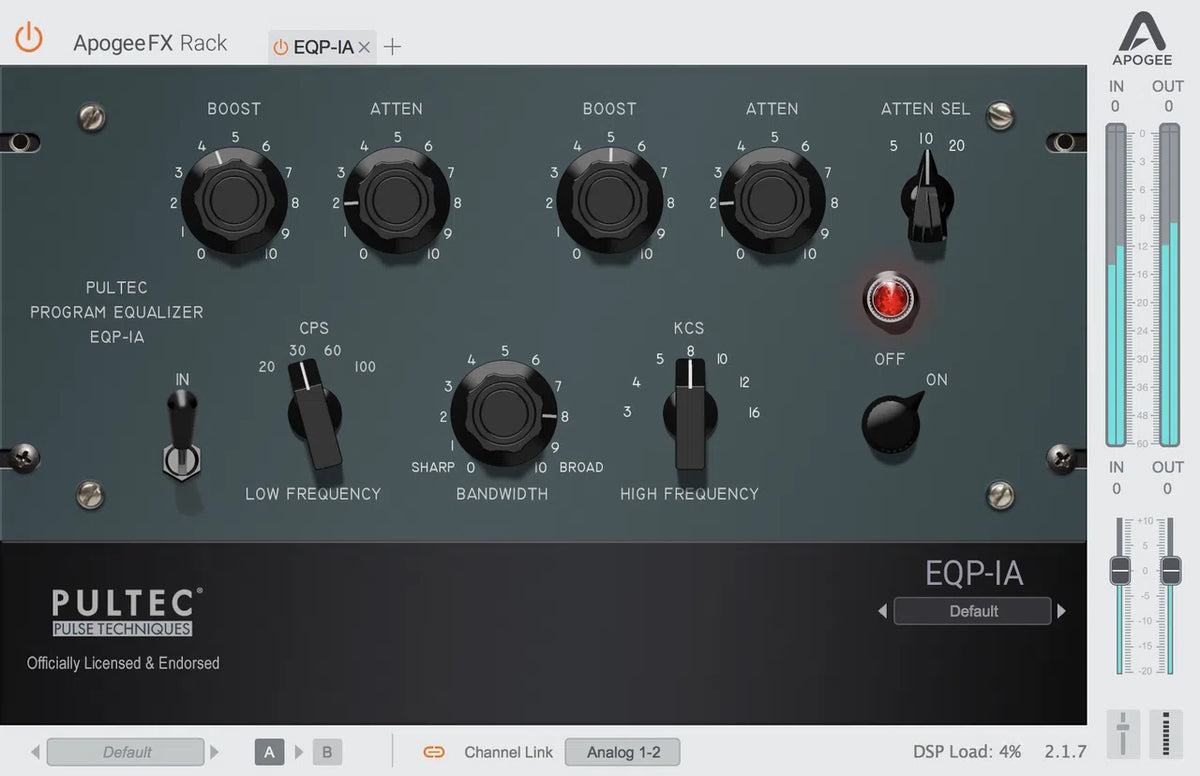Screen dimensions: 1200x776
Task: Adjust the BANDWIDTH knob toward BROAD
Action: click(503, 415)
